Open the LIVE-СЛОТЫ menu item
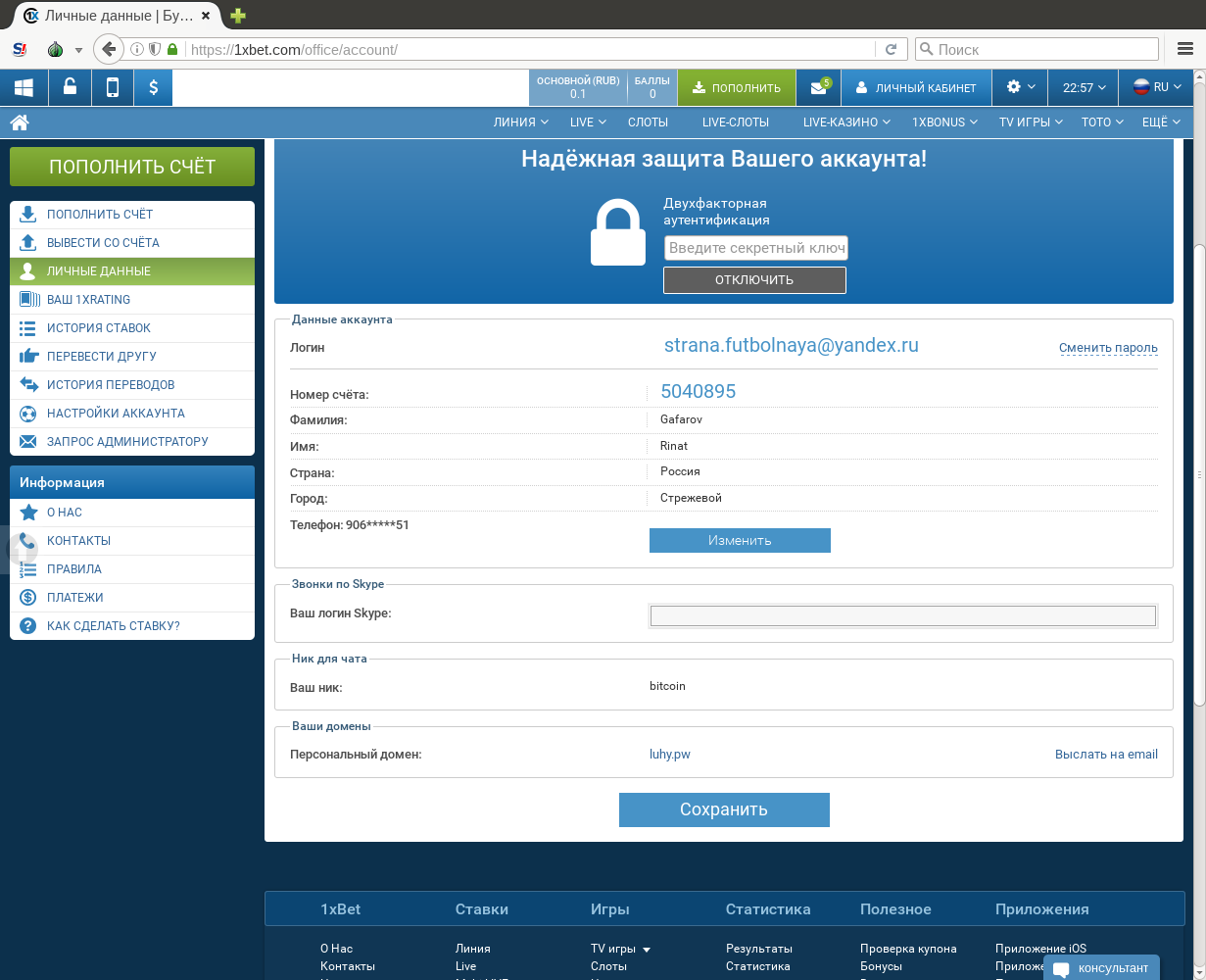Viewport: 1206px width, 980px height. pos(736,122)
